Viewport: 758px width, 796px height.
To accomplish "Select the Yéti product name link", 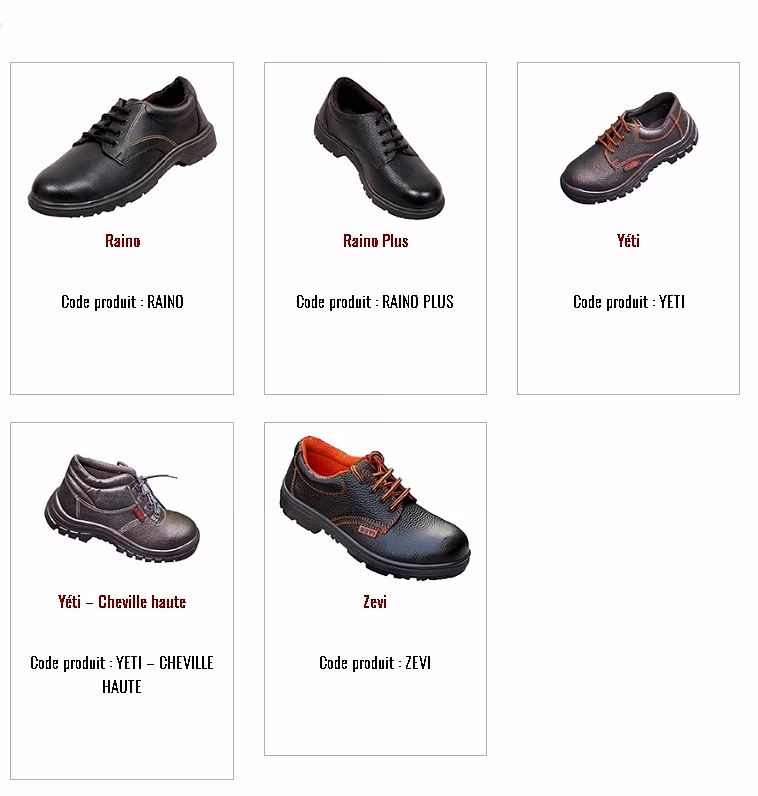I will (628, 240).
